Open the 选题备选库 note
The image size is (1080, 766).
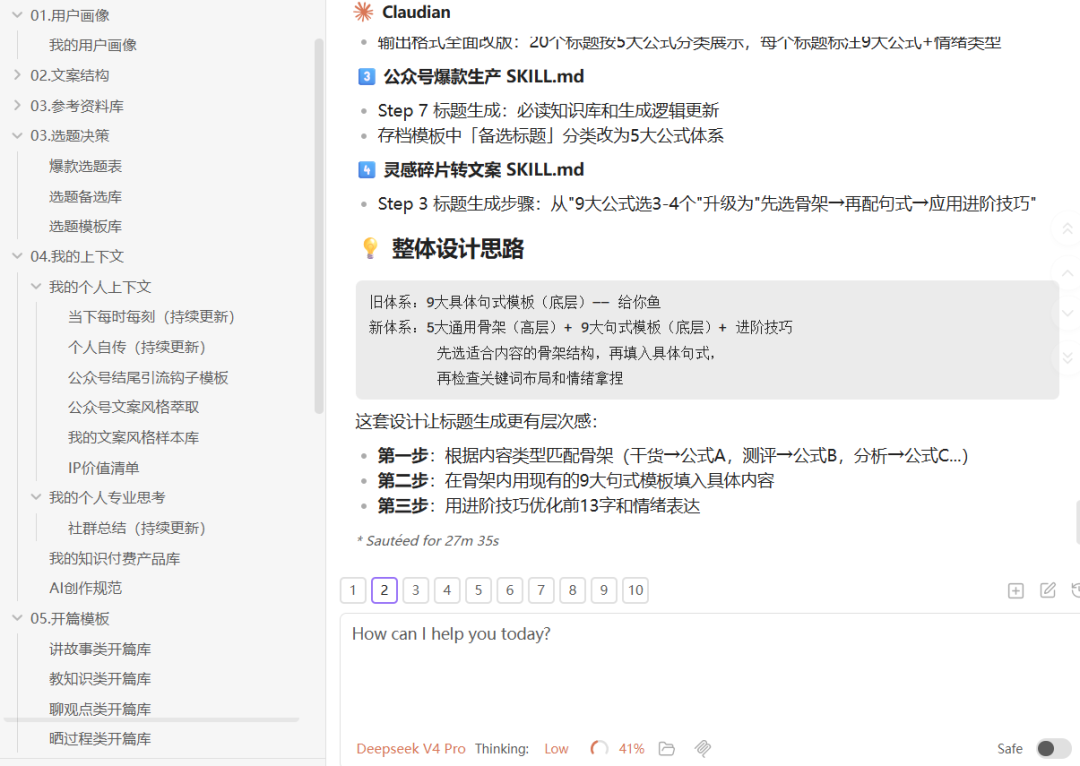pyautogui.click(x=85, y=196)
